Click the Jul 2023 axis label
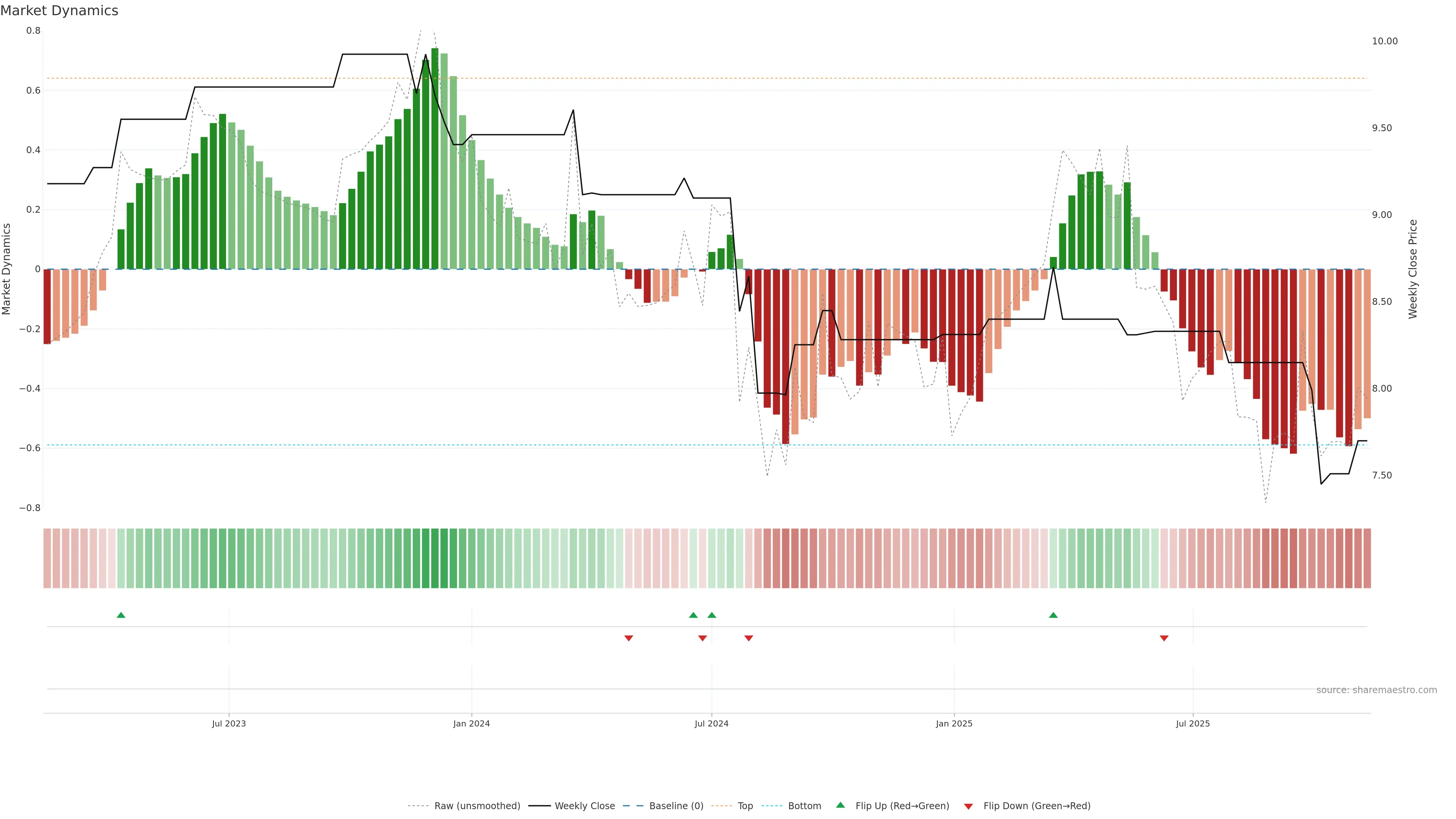The image size is (1456, 819). tap(229, 723)
